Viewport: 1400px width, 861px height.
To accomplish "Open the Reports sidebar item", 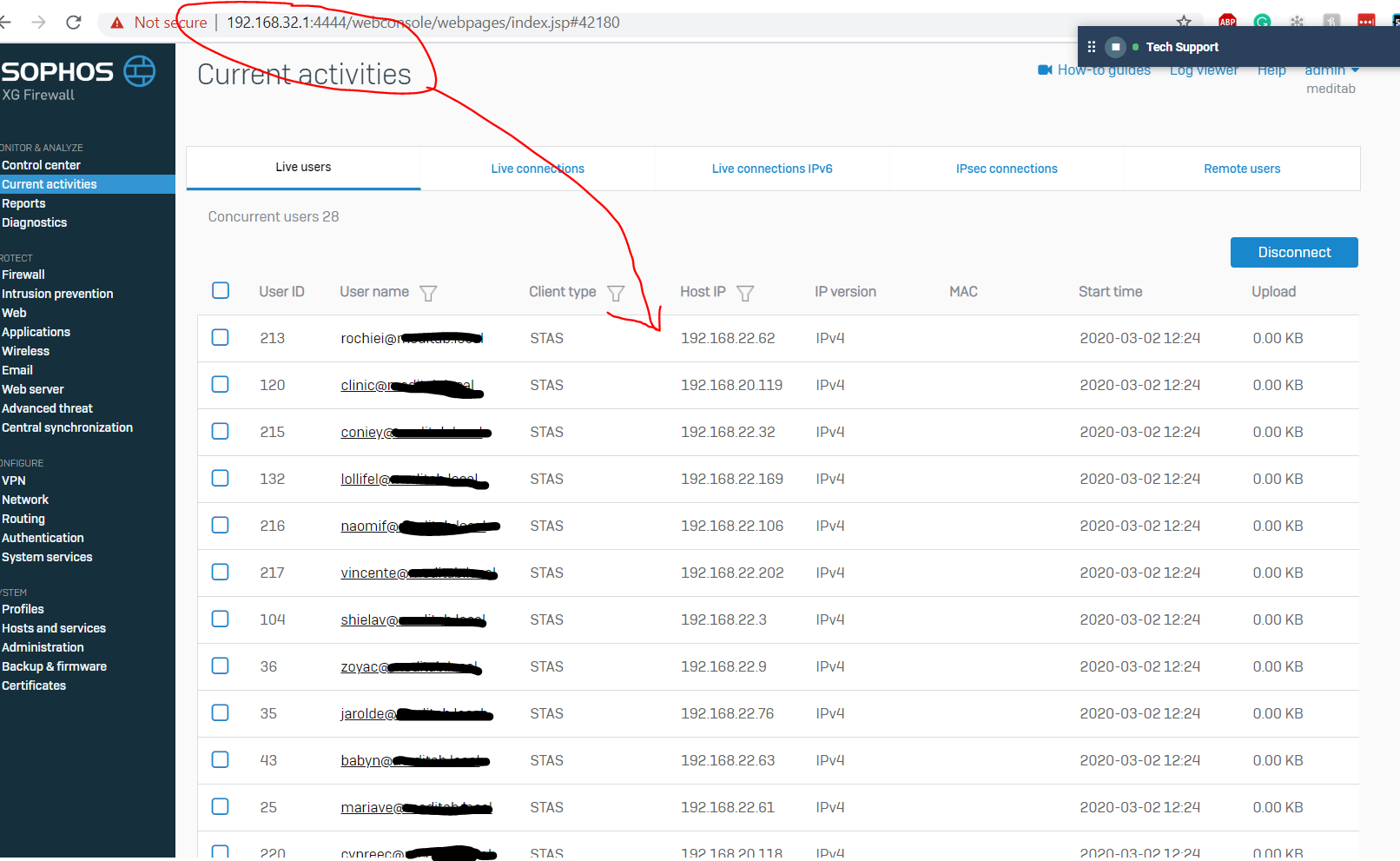I will [23, 203].
